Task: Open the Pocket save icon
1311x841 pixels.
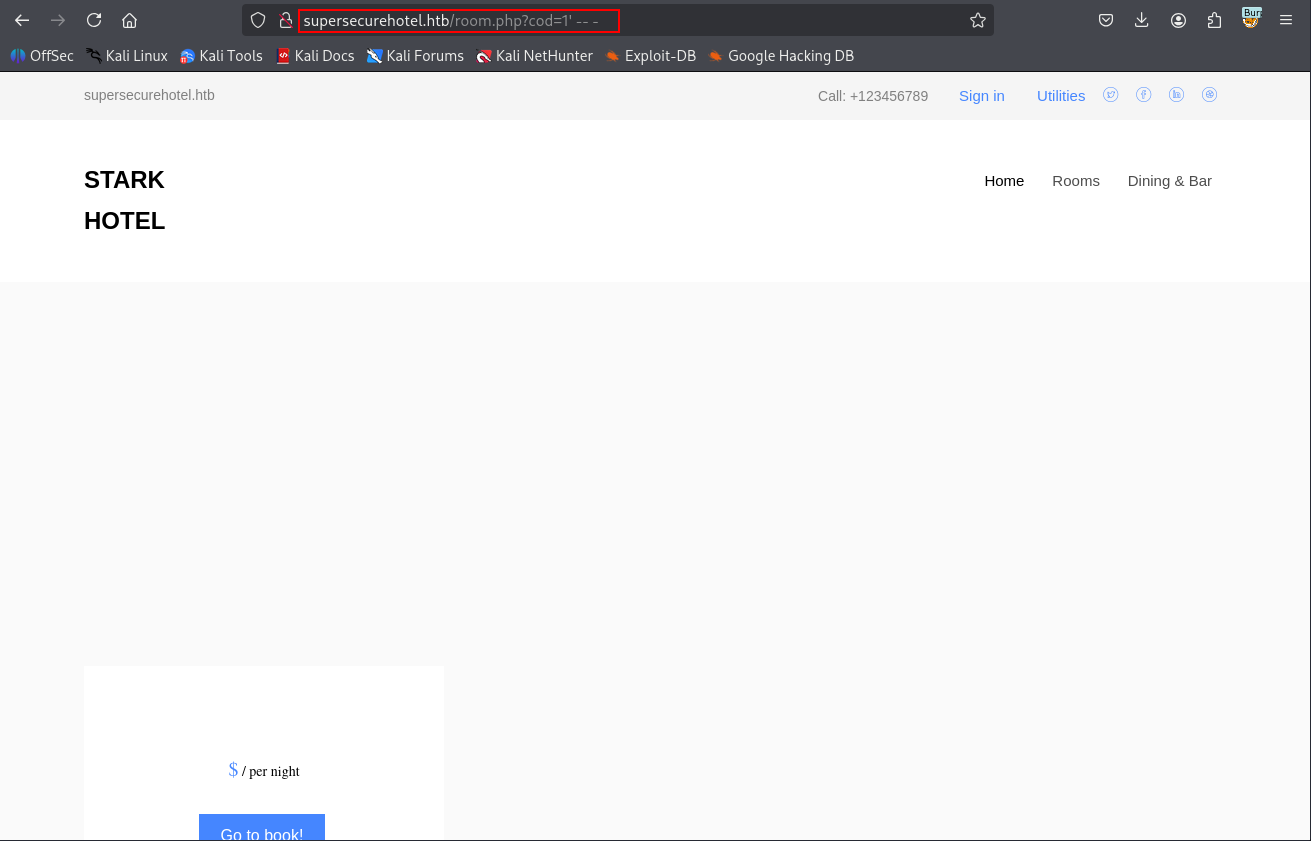Action: pos(1106,20)
